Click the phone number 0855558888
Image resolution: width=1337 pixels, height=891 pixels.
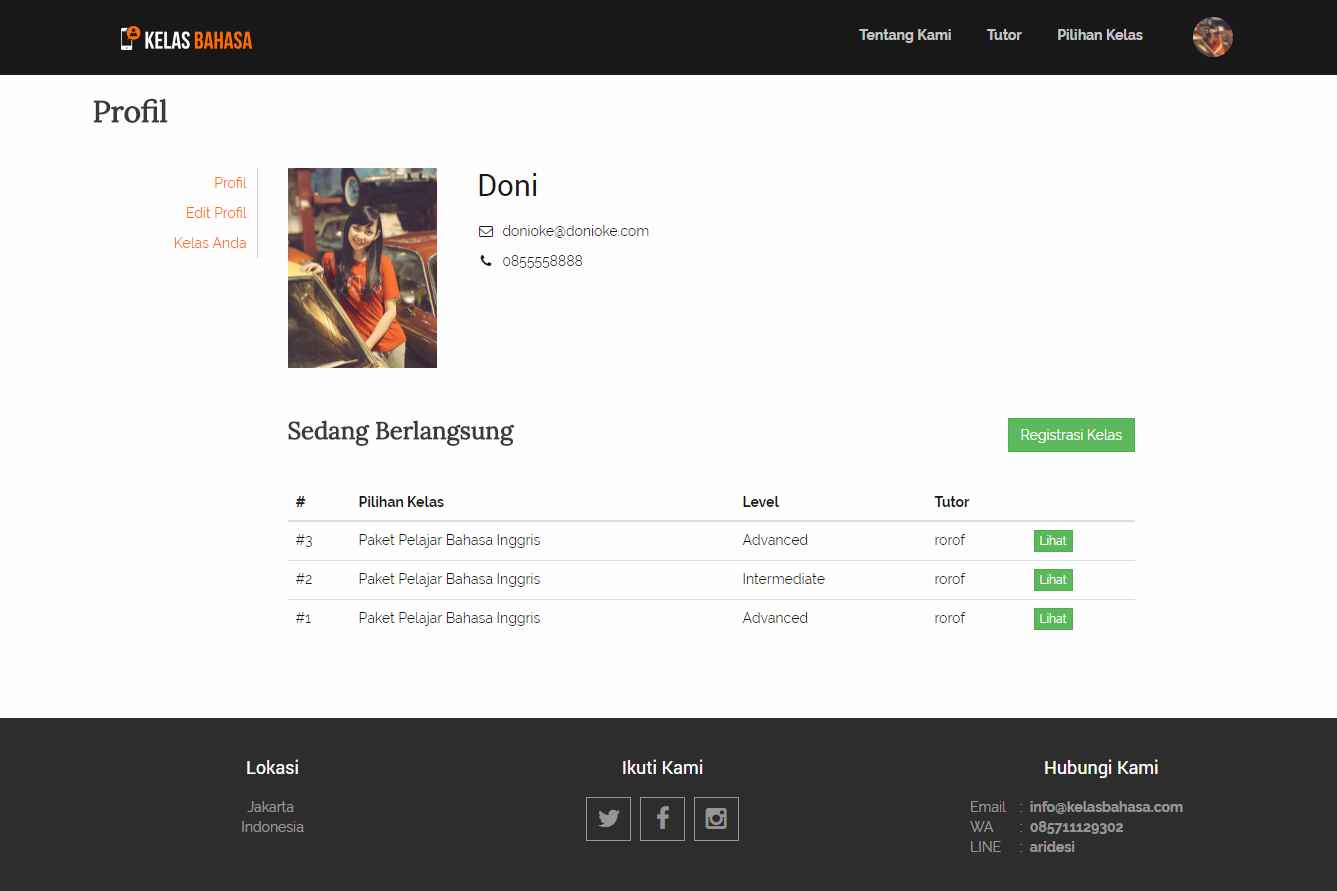tap(542, 261)
